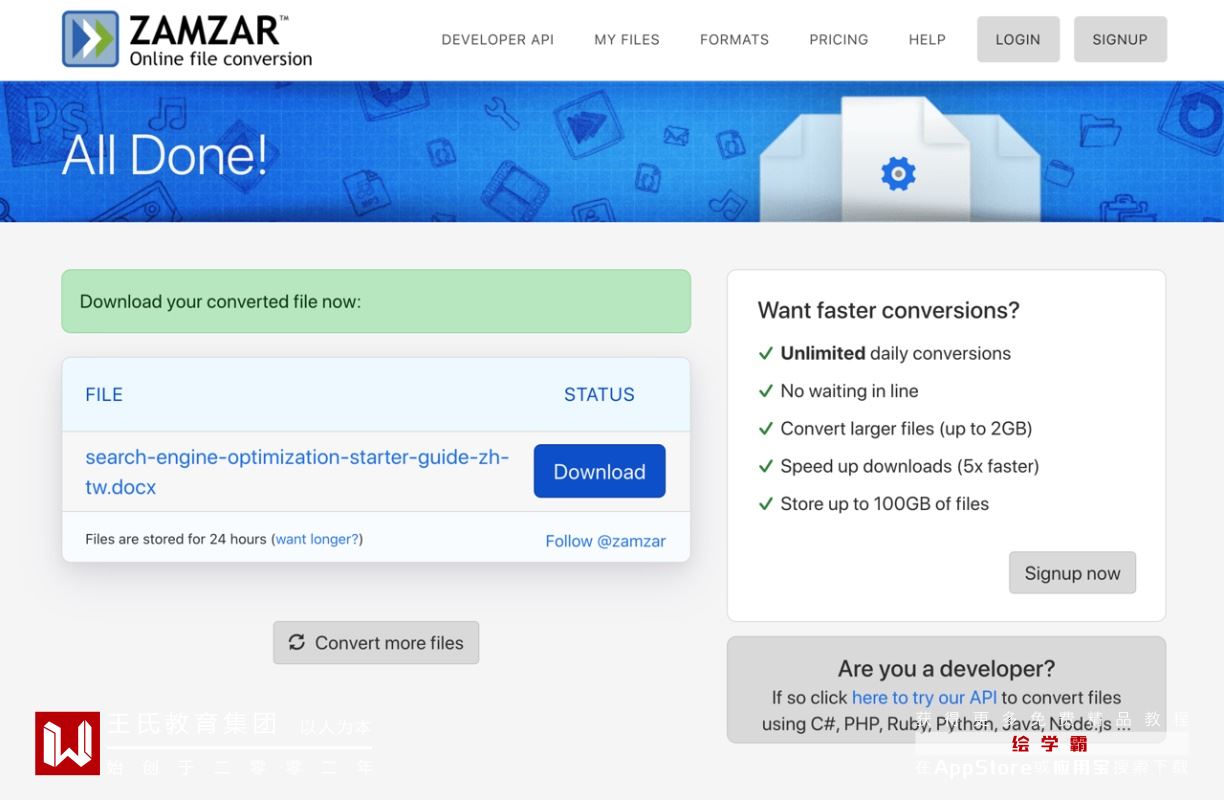This screenshot has width=1224, height=800.
Task: Download the converted docx file
Action: tap(599, 471)
